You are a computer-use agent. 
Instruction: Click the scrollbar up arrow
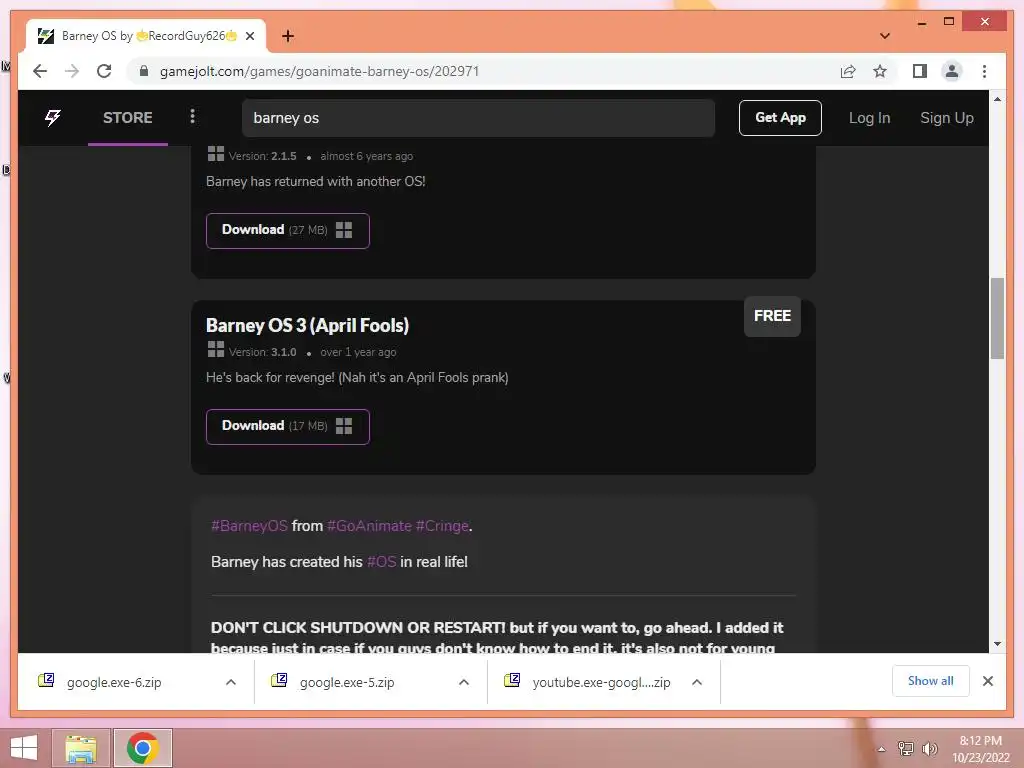pos(997,99)
